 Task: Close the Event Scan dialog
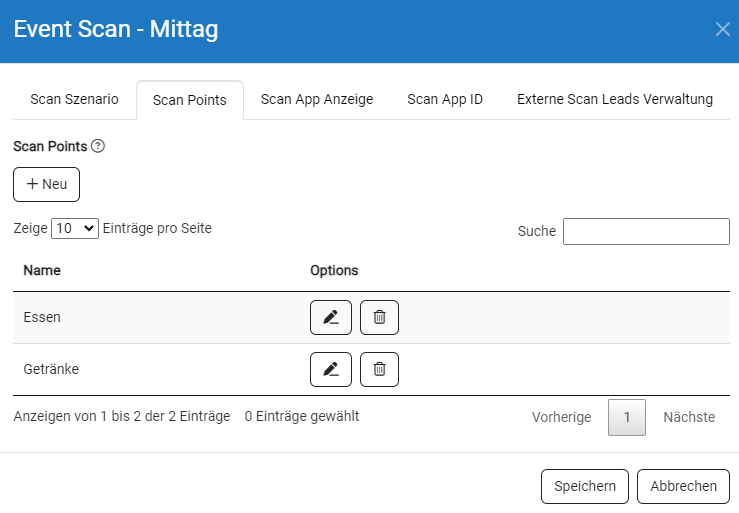coord(722,29)
